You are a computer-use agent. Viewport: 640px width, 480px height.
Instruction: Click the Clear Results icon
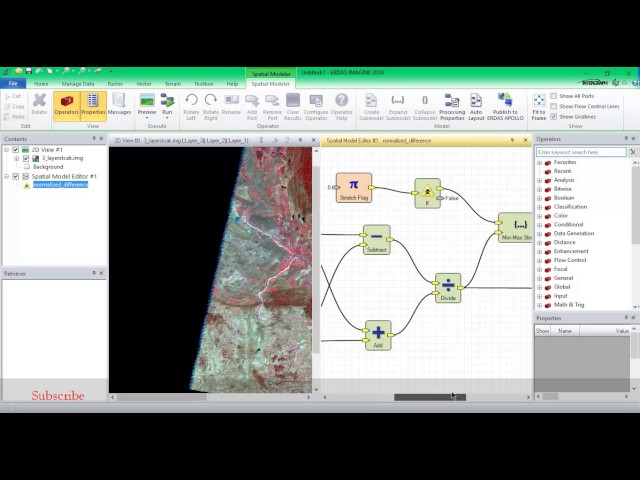pyautogui.click(x=293, y=106)
